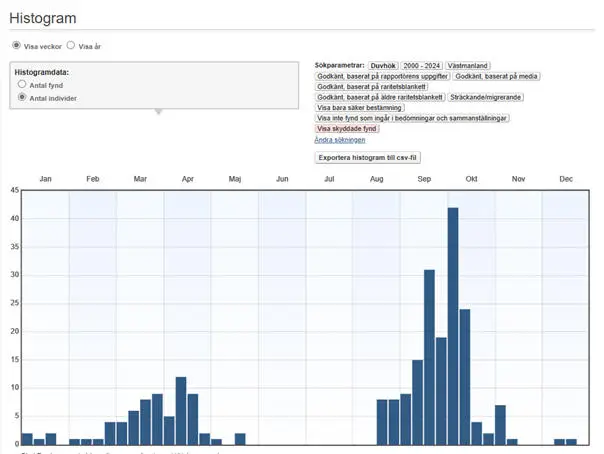
Task: Click the November bar with value 7
Action: pos(500,424)
